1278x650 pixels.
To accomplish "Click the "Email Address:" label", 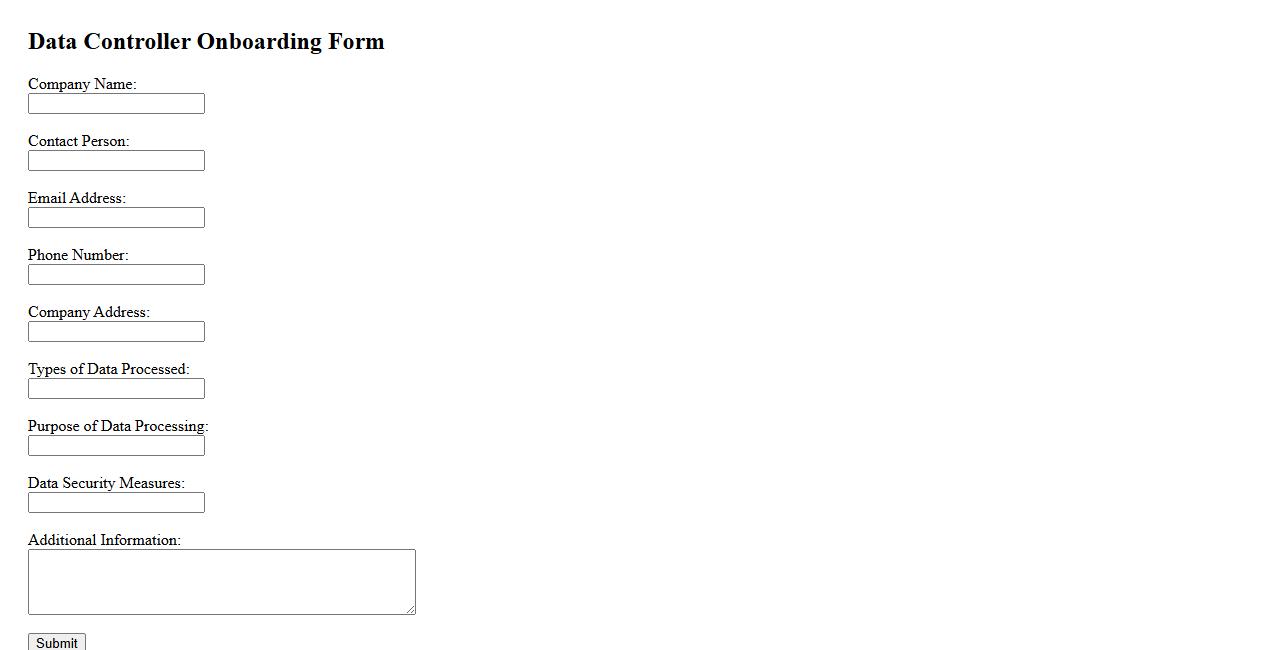I will (x=77, y=198).
